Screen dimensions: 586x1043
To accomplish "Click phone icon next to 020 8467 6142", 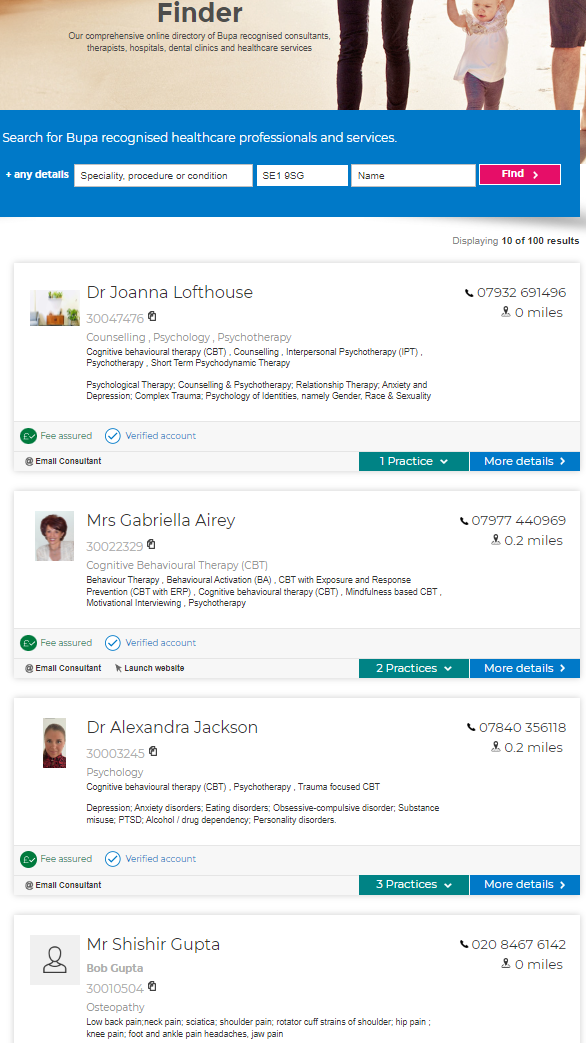I will coord(464,945).
